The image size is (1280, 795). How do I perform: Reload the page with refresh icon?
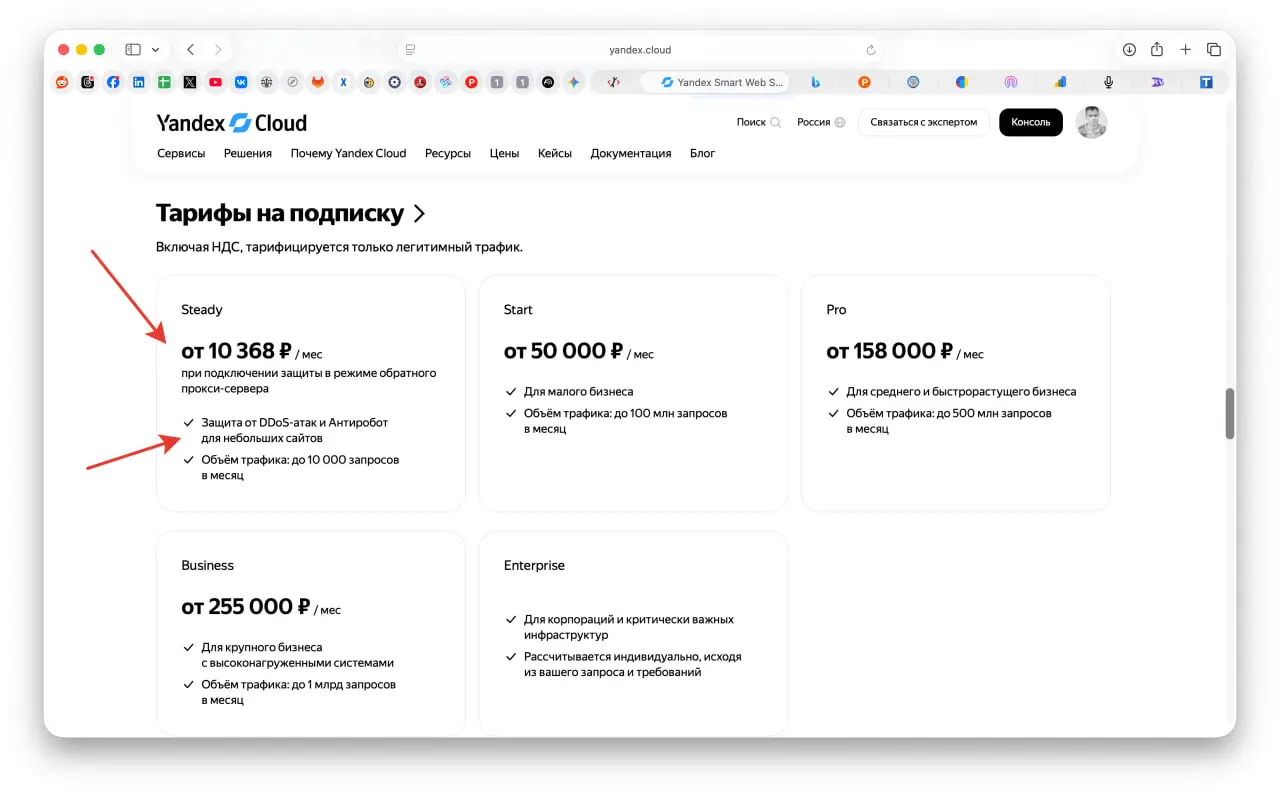(871, 50)
